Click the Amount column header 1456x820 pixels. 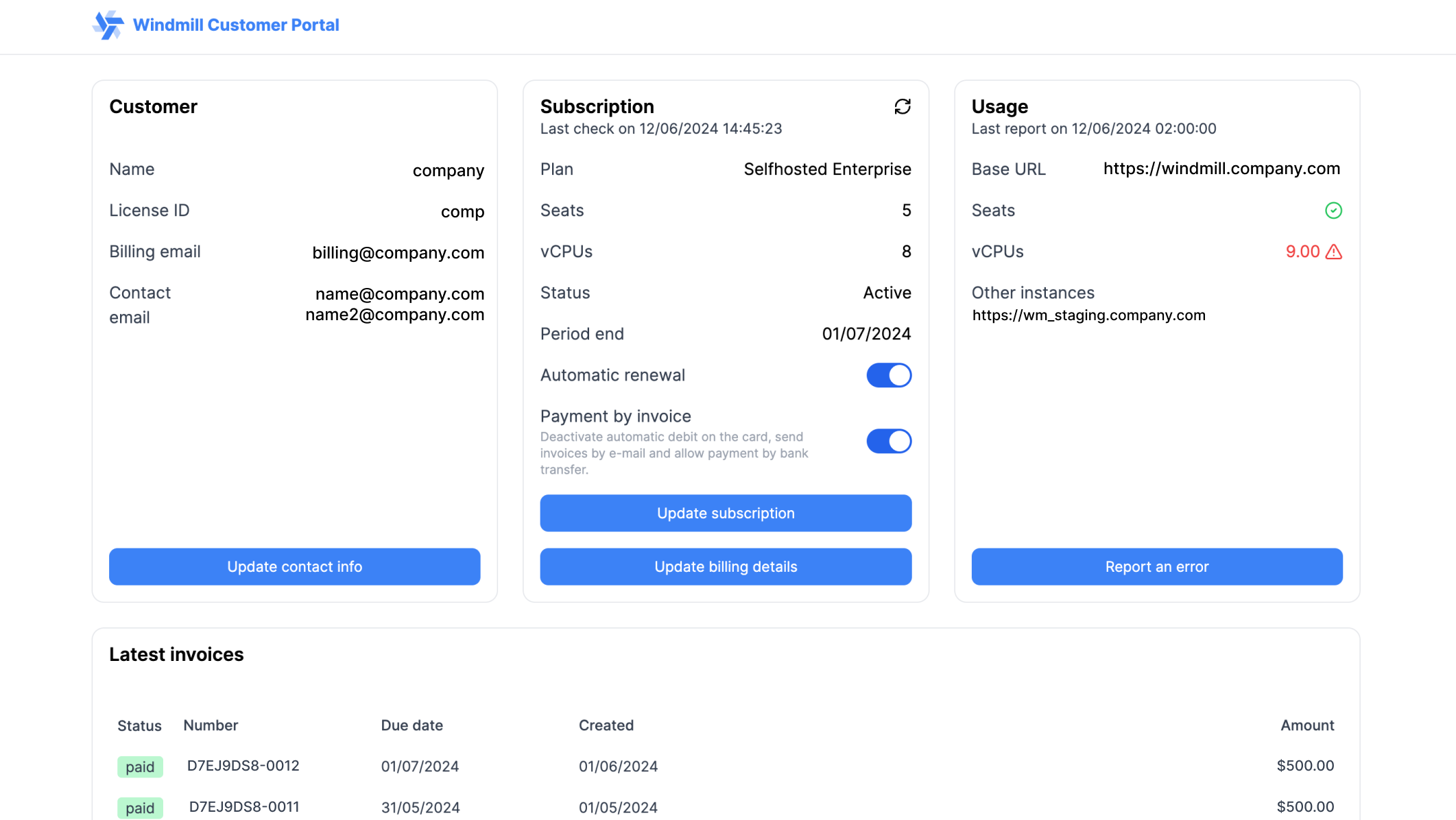1306,725
